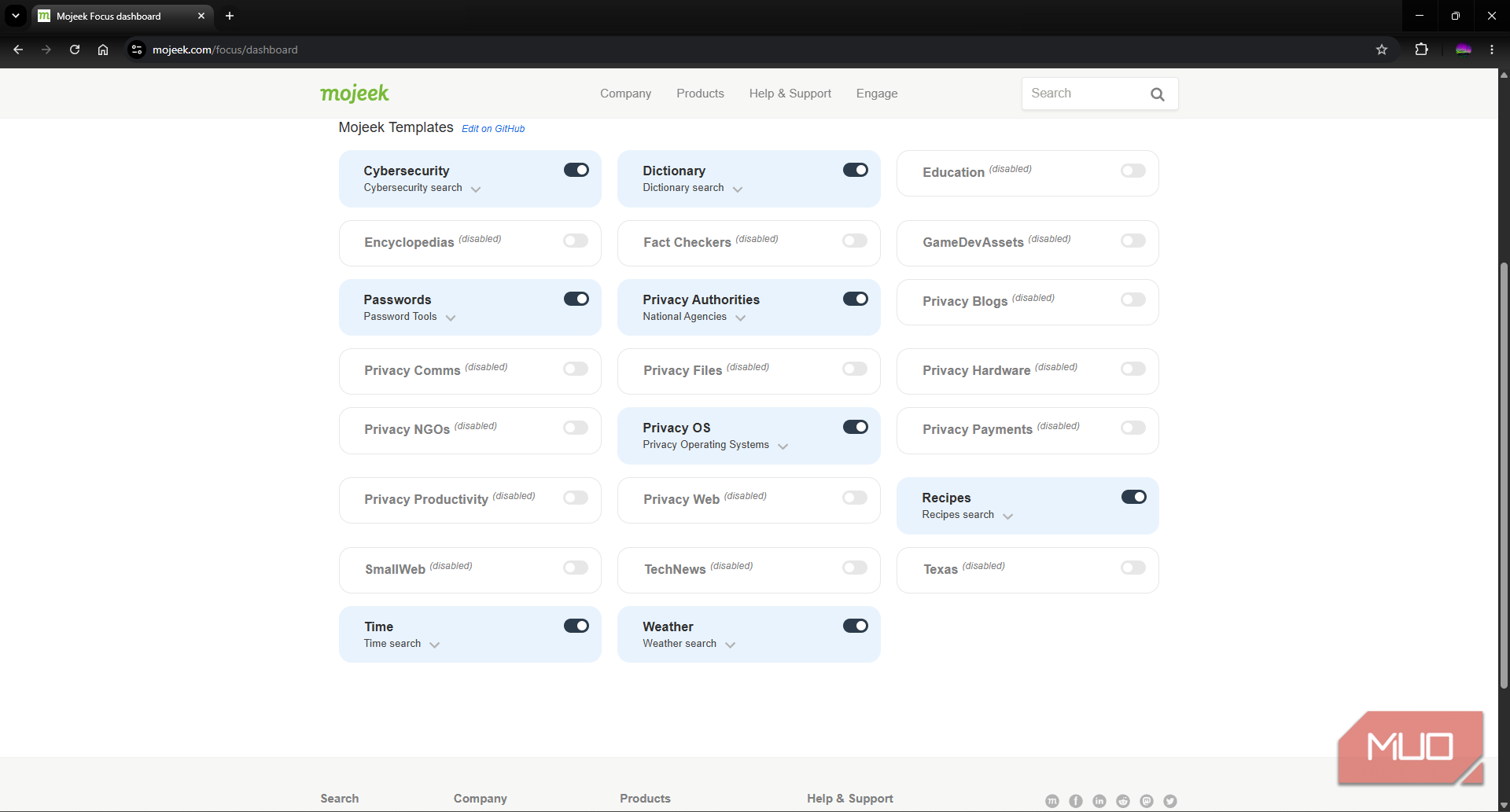Click the Edit on GitHub link
This screenshot has width=1510, height=812.
[493, 129]
